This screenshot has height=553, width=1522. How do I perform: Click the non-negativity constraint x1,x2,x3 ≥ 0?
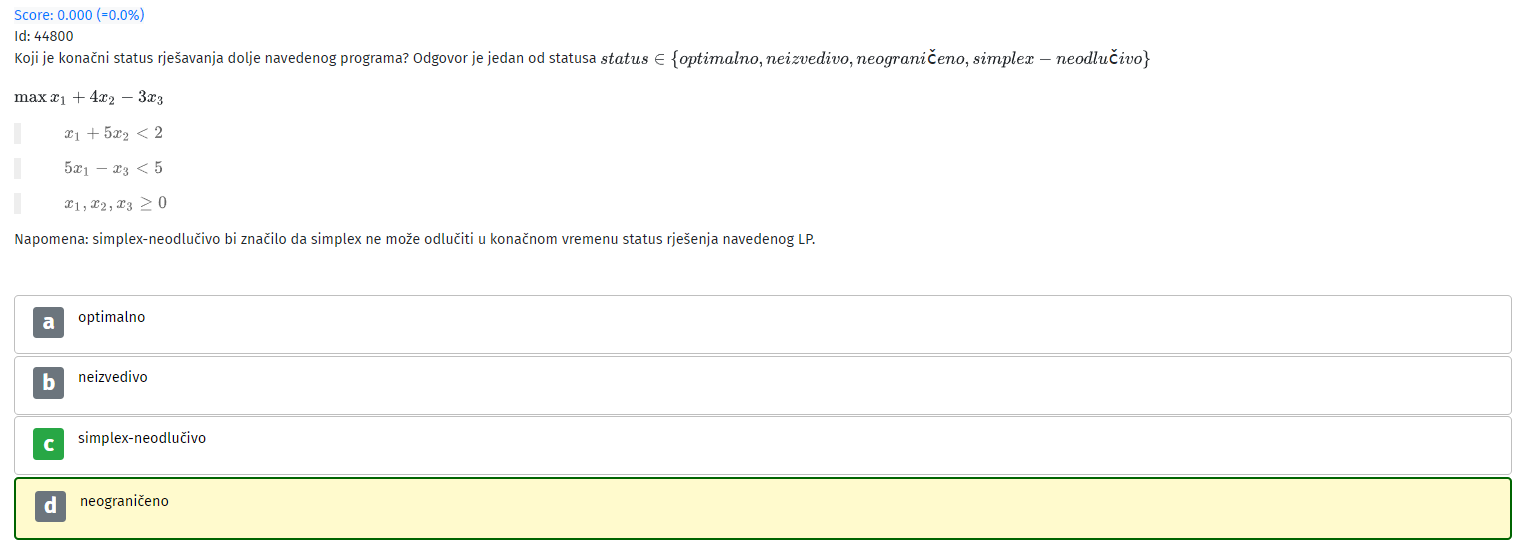tap(115, 203)
